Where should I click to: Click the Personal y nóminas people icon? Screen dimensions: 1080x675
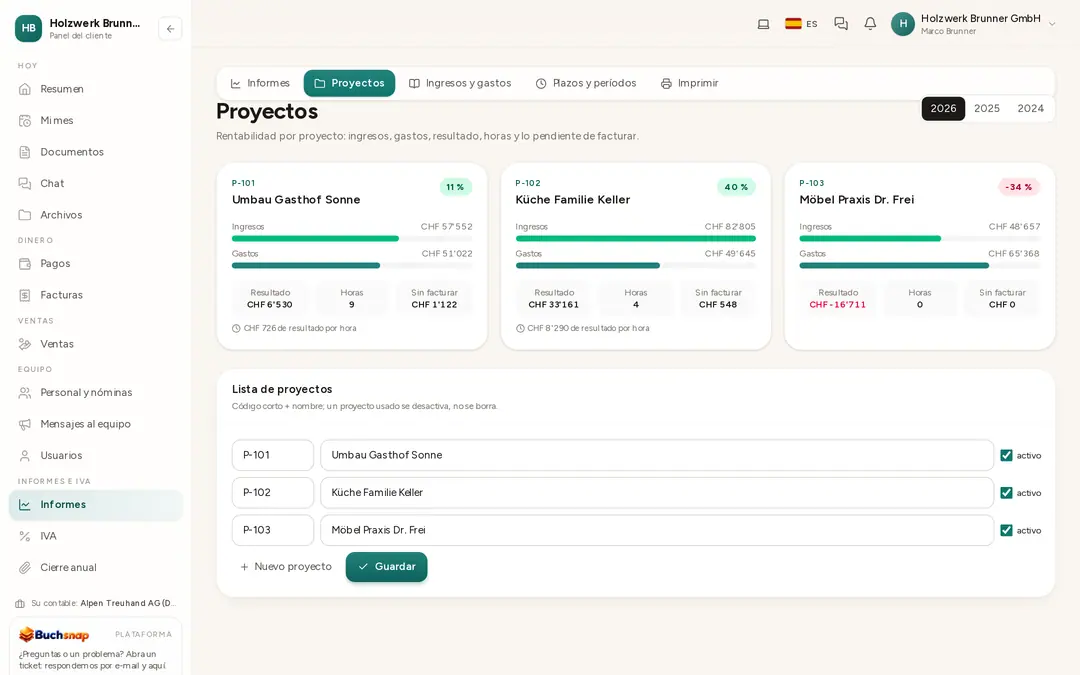tap(25, 393)
